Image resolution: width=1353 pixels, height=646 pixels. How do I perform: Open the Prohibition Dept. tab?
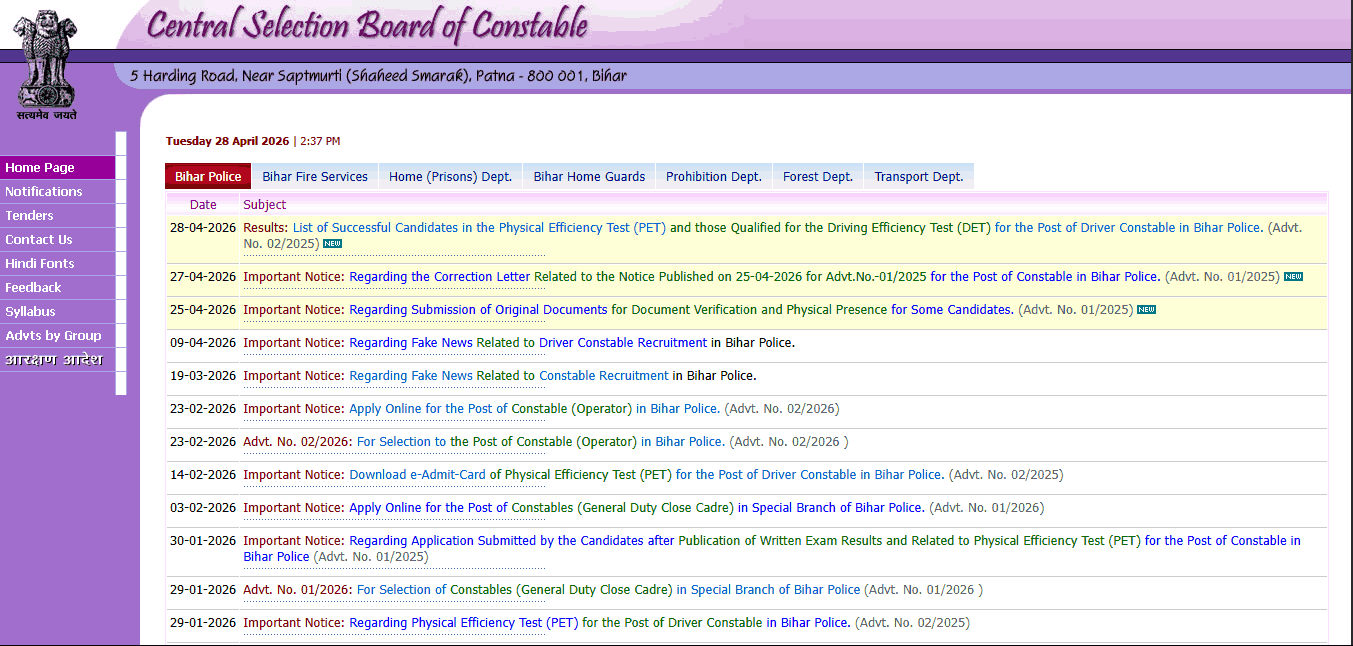(712, 175)
